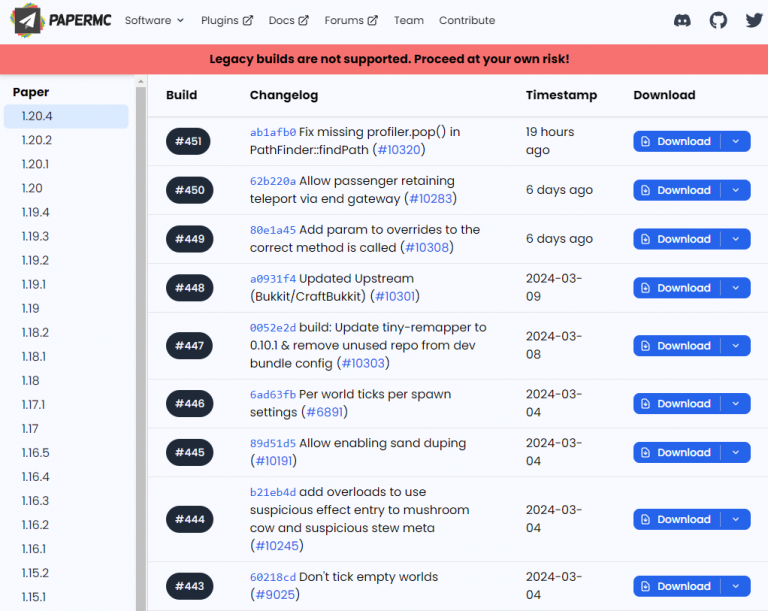Expand download options arrow for build #451
Image resolution: width=768 pixels, height=611 pixels.
click(x=736, y=141)
